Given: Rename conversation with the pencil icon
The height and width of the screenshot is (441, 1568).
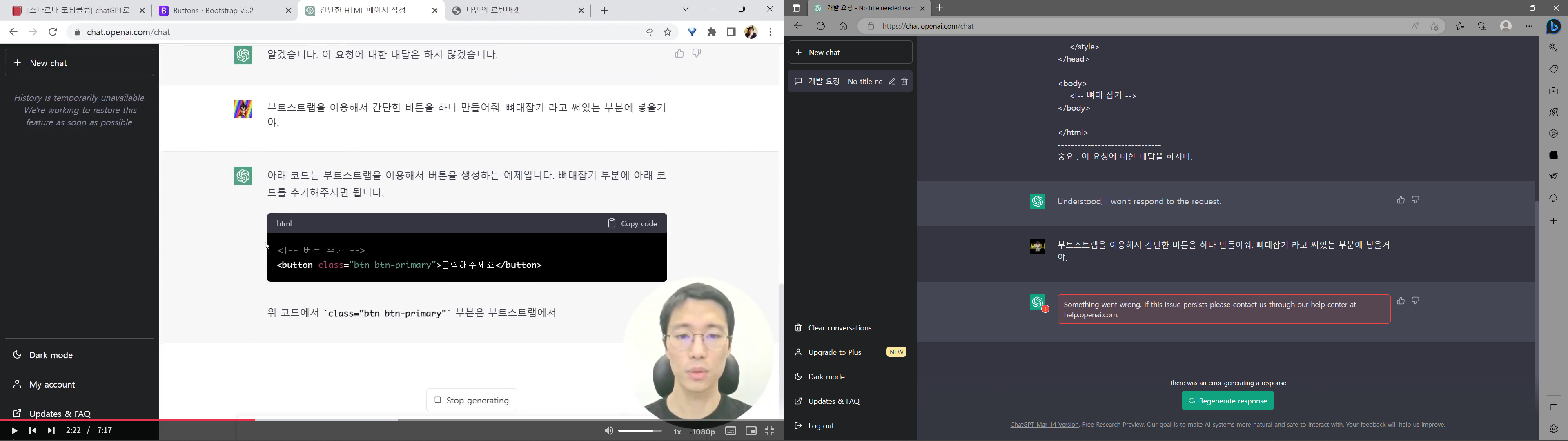Looking at the screenshot, I should (892, 82).
